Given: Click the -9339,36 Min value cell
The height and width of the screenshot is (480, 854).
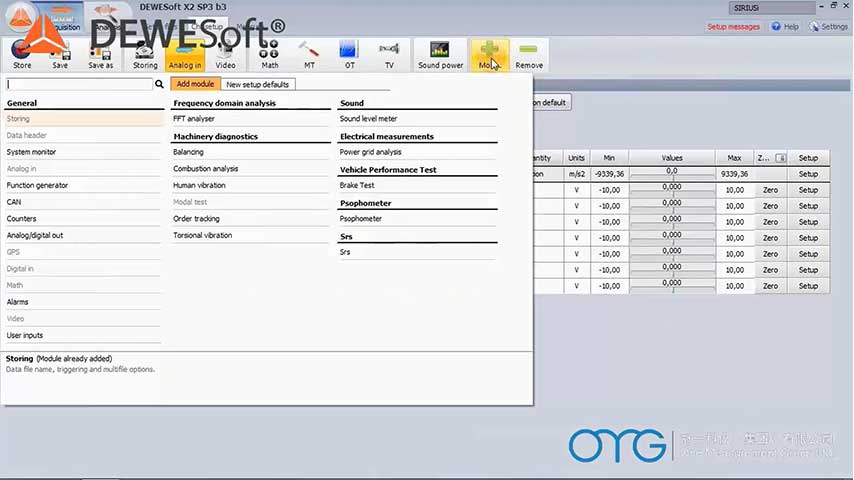Looking at the screenshot, I should point(609,174).
